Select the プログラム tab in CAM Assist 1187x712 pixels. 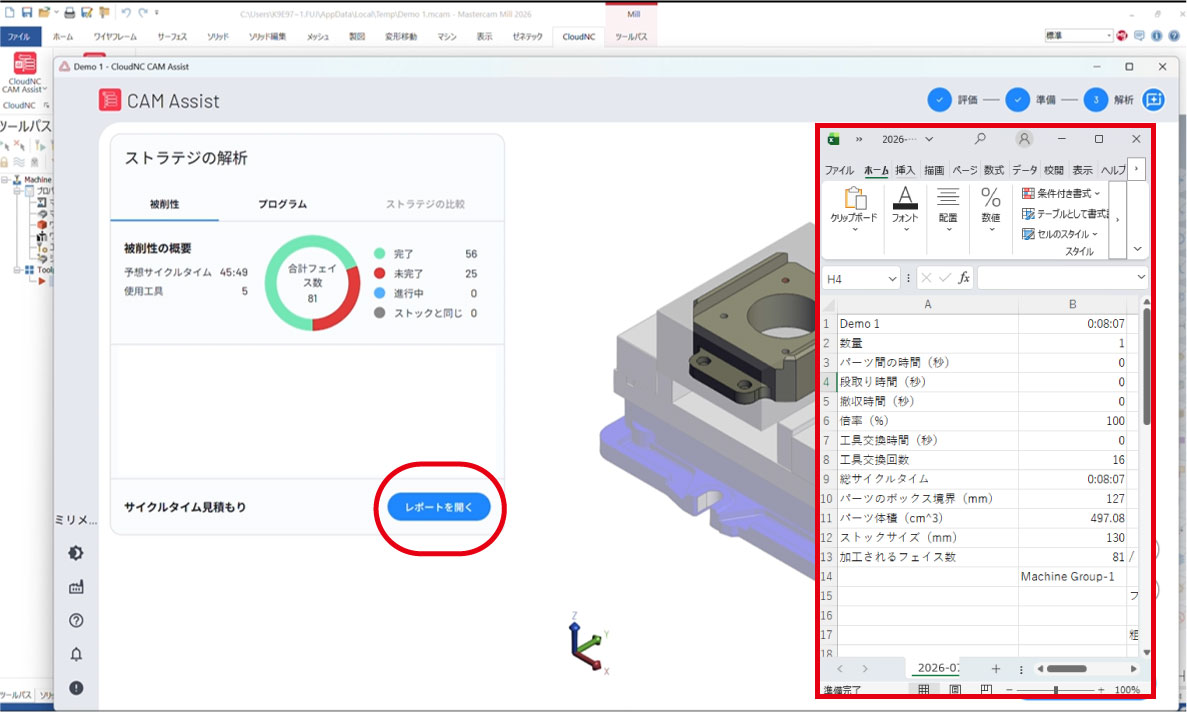click(x=282, y=204)
